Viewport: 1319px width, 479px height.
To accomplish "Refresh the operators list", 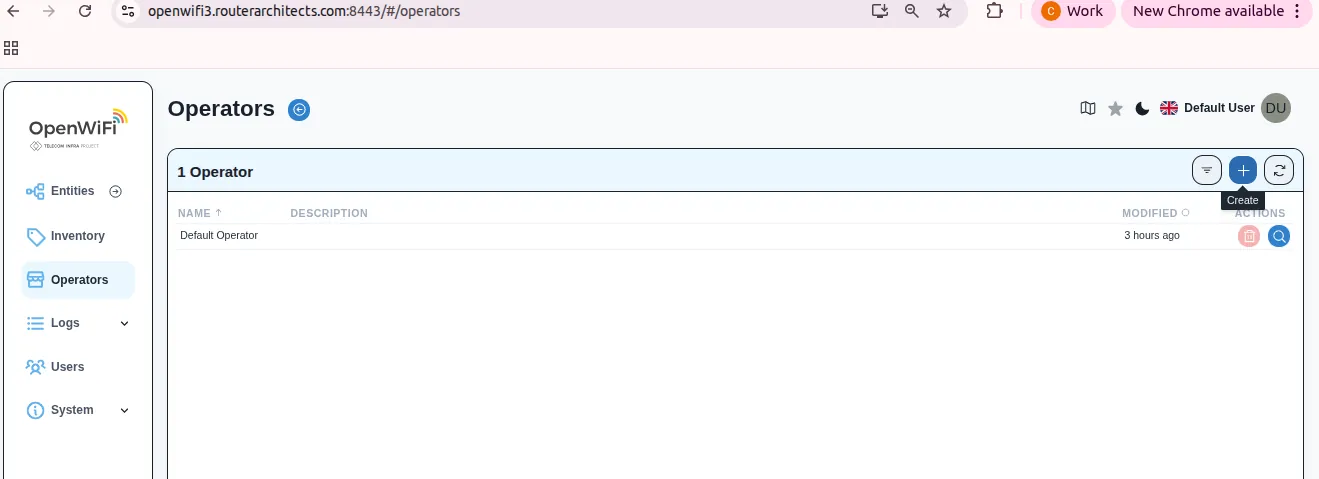I will [1278, 171].
